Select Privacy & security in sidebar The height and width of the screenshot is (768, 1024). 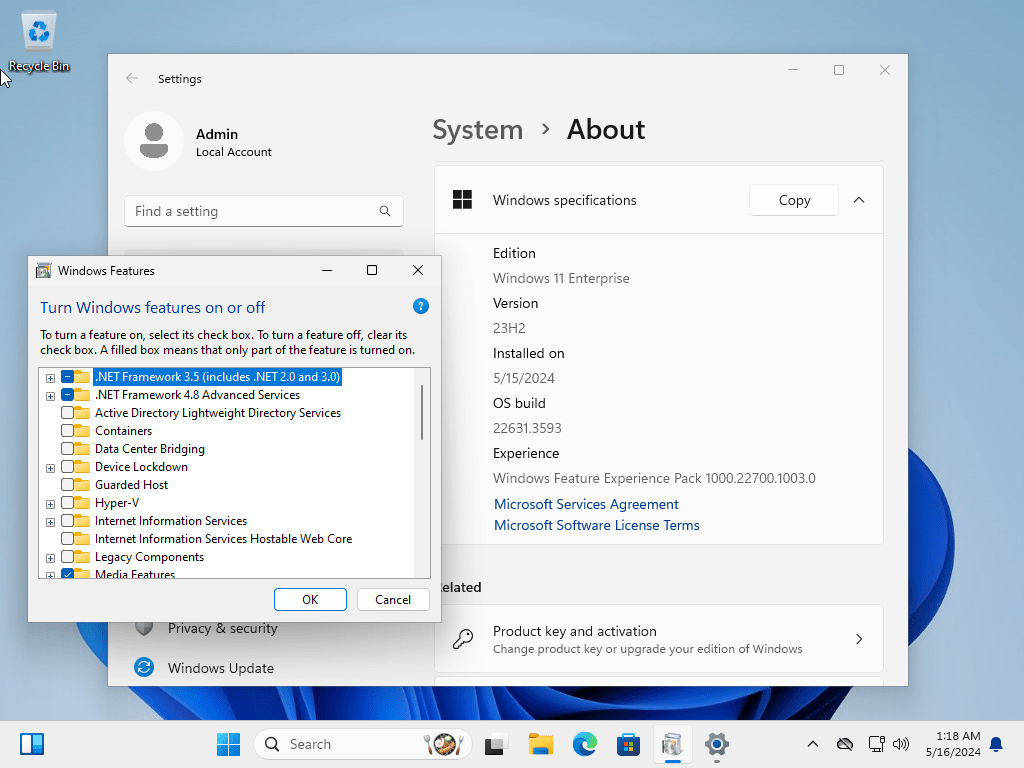(222, 628)
